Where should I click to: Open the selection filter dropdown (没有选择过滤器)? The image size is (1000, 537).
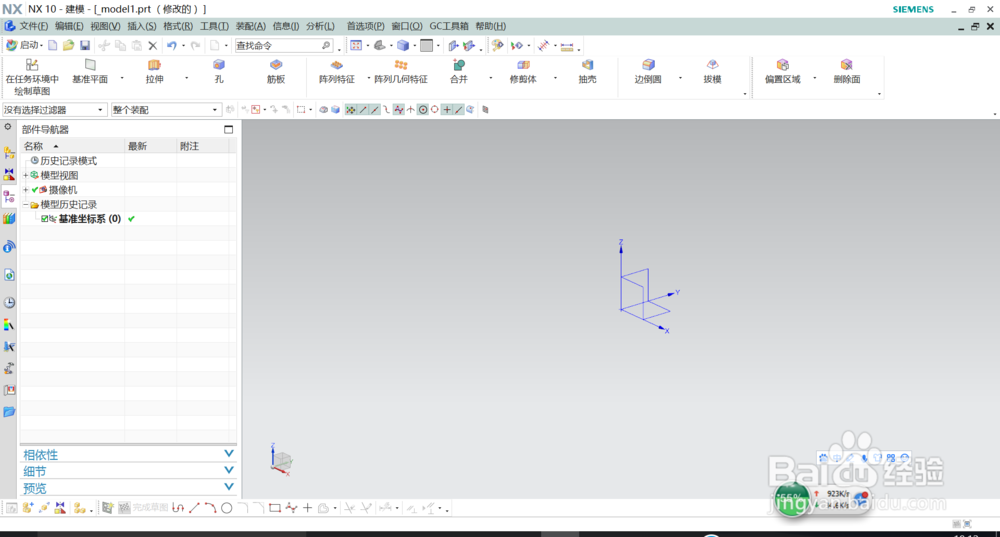click(x=54, y=110)
